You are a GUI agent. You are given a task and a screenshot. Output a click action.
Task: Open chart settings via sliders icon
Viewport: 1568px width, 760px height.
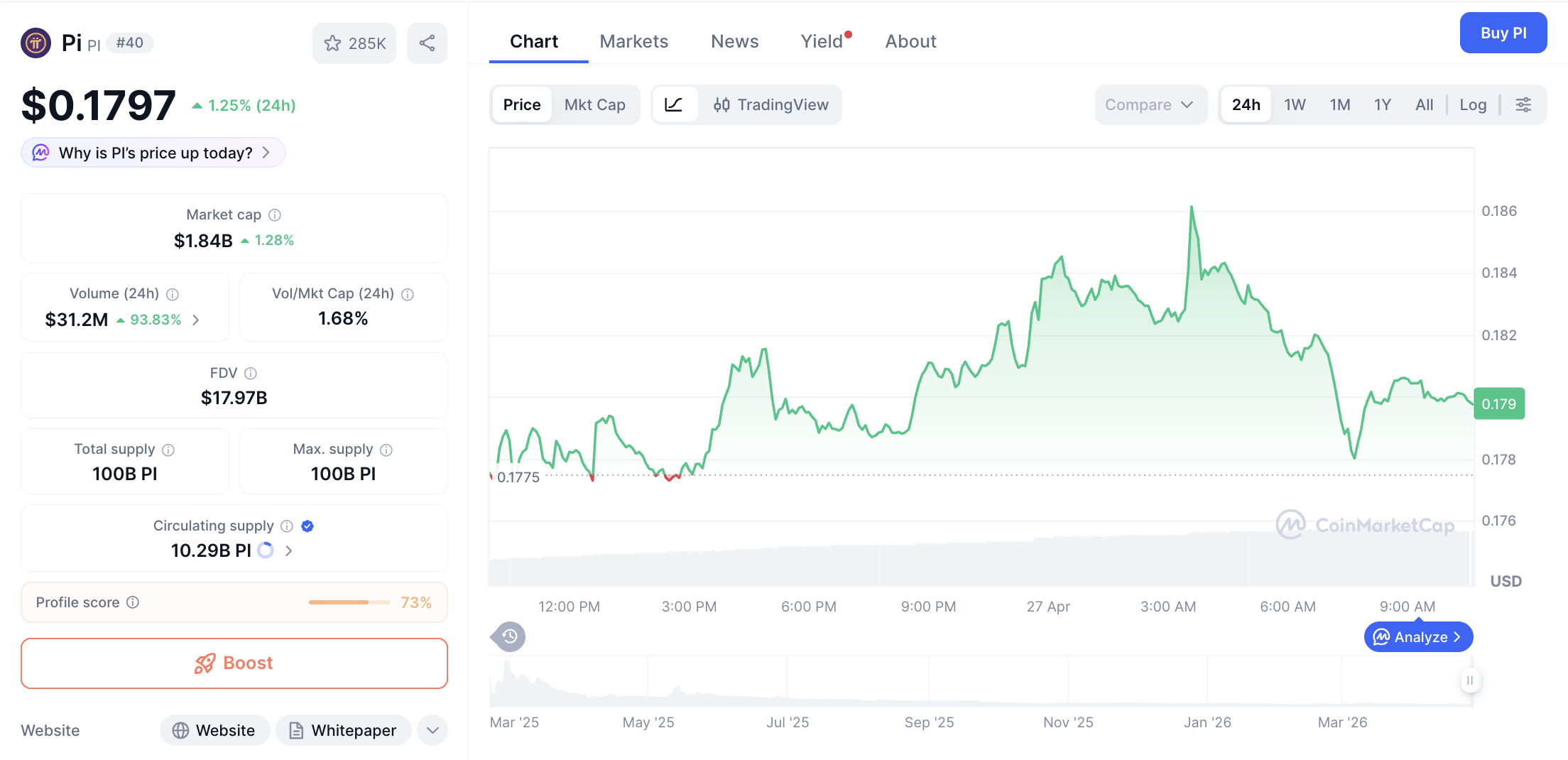1524,104
